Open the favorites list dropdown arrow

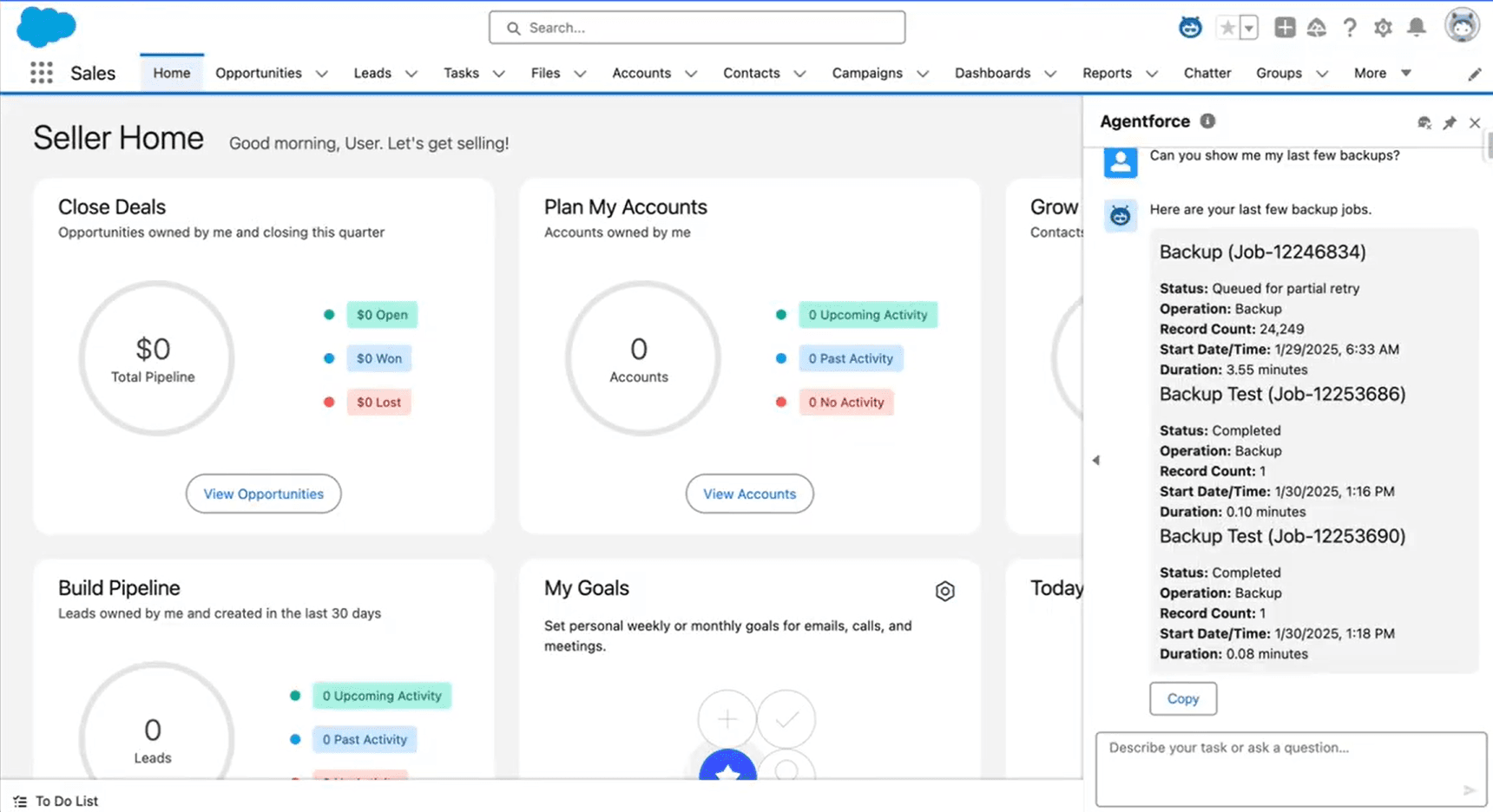pos(1248,28)
